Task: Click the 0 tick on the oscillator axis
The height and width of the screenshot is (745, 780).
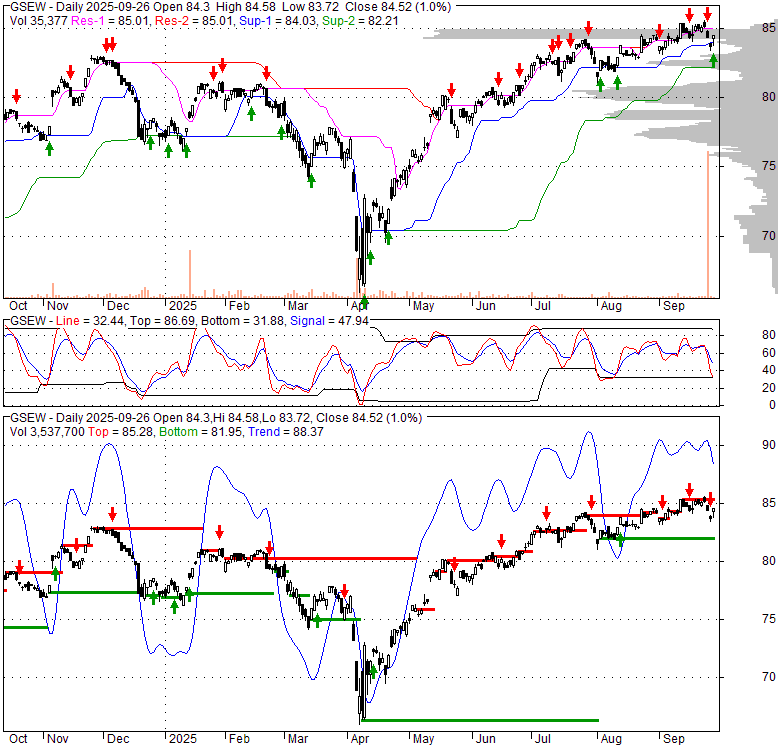Action: click(772, 405)
